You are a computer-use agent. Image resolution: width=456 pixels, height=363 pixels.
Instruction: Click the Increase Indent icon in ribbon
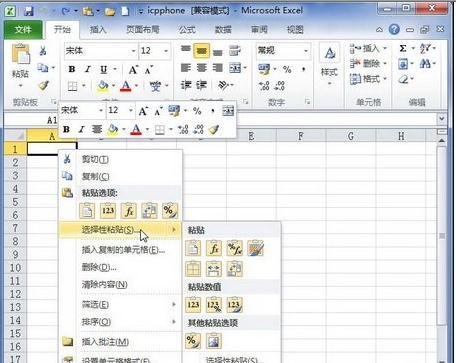[x=201, y=85]
